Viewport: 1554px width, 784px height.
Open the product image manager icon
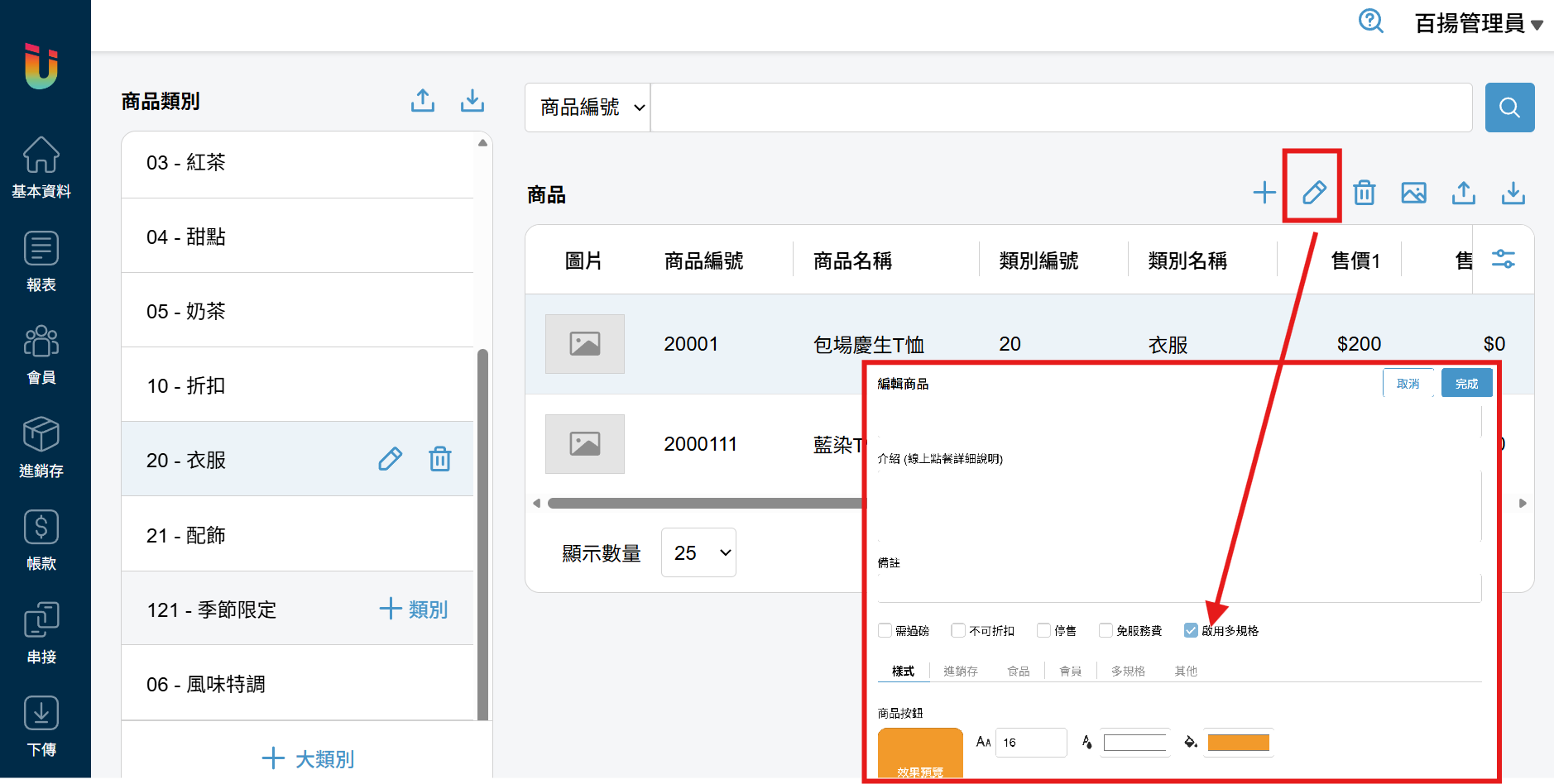[x=1413, y=193]
